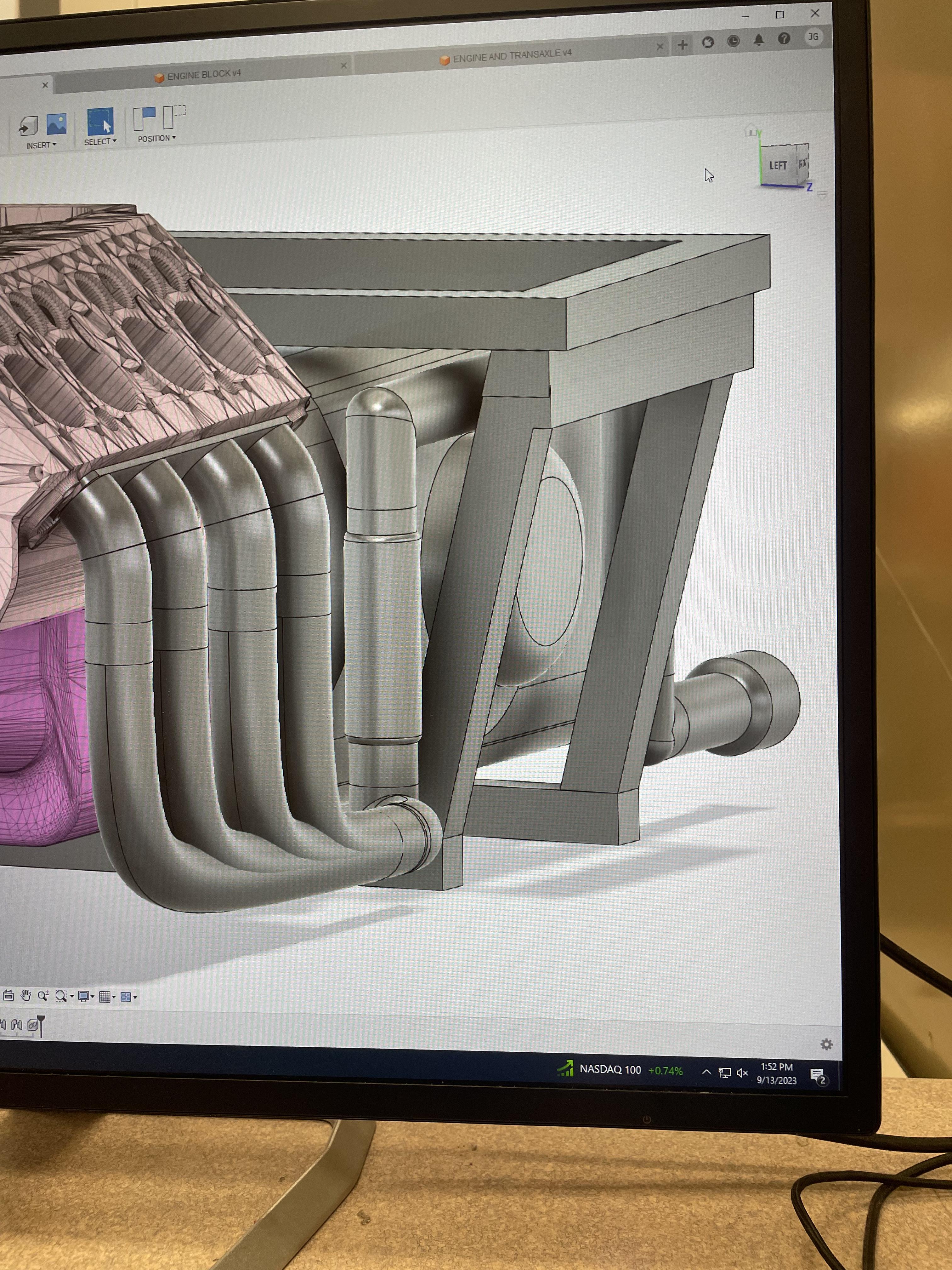This screenshot has width=952, height=1270.
Task: Open the job status clock icon
Action: [x=734, y=41]
